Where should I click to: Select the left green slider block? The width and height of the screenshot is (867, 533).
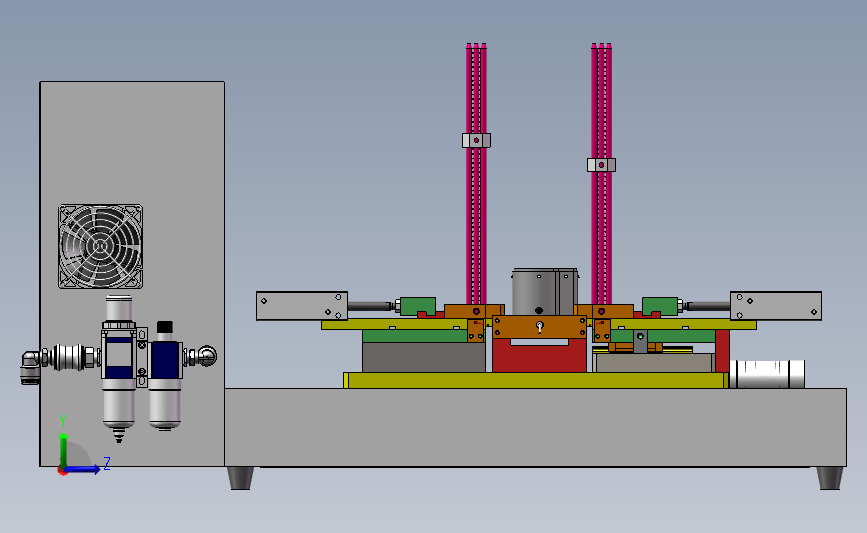point(417,306)
